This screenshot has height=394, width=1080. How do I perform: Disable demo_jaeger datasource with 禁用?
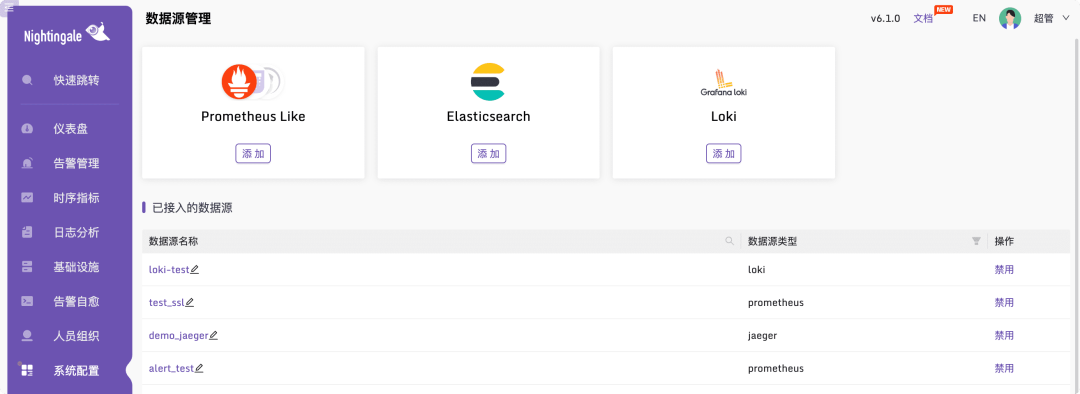[x=1004, y=335]
